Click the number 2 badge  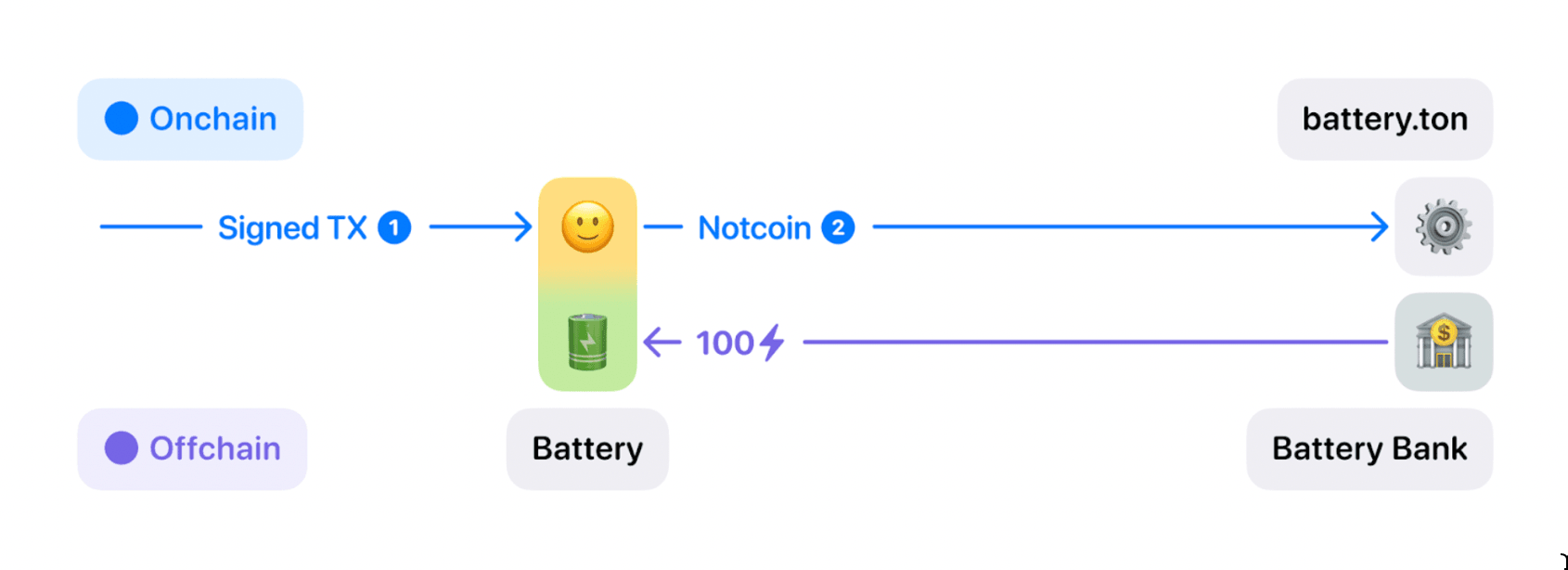tap(838, 227)
